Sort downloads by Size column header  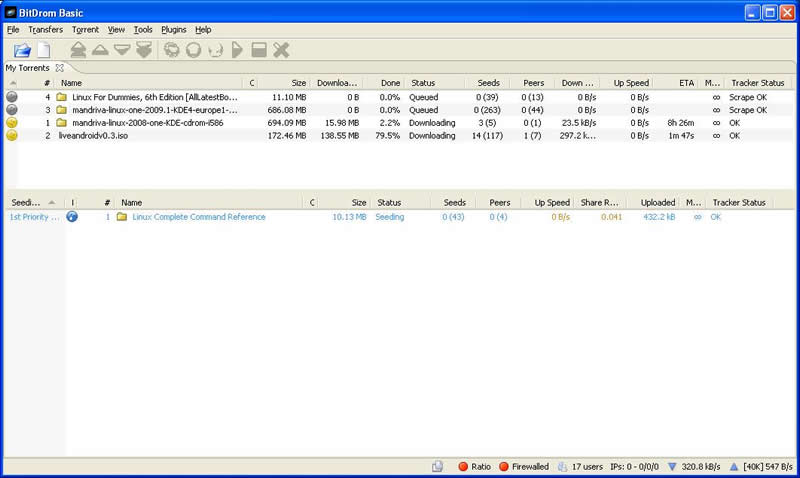pyautogui.click(x=298, y=83)
